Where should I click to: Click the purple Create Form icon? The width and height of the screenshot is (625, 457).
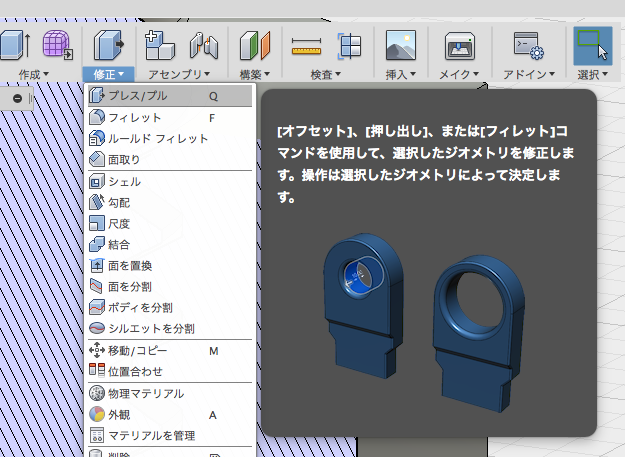pos(58,45)
